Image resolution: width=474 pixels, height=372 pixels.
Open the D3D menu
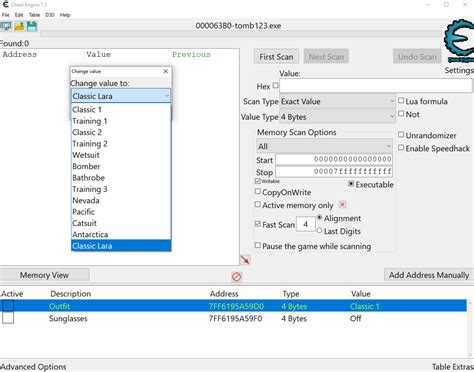coord(50,15)
